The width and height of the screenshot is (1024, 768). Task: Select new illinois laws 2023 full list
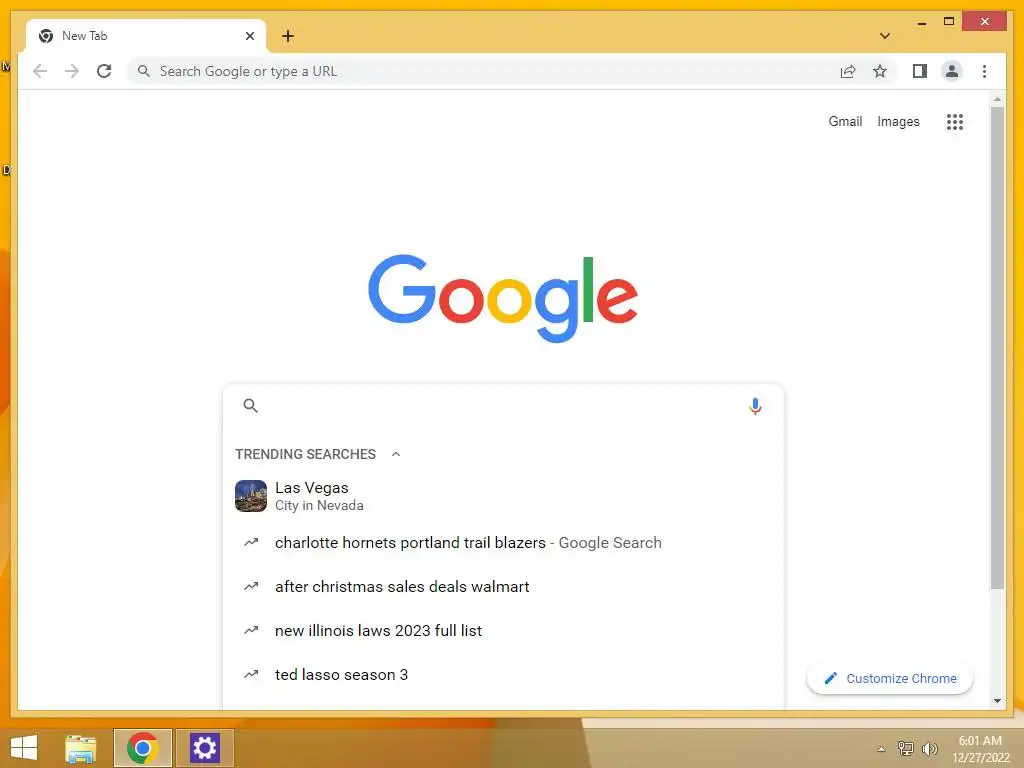pos(503,630)
